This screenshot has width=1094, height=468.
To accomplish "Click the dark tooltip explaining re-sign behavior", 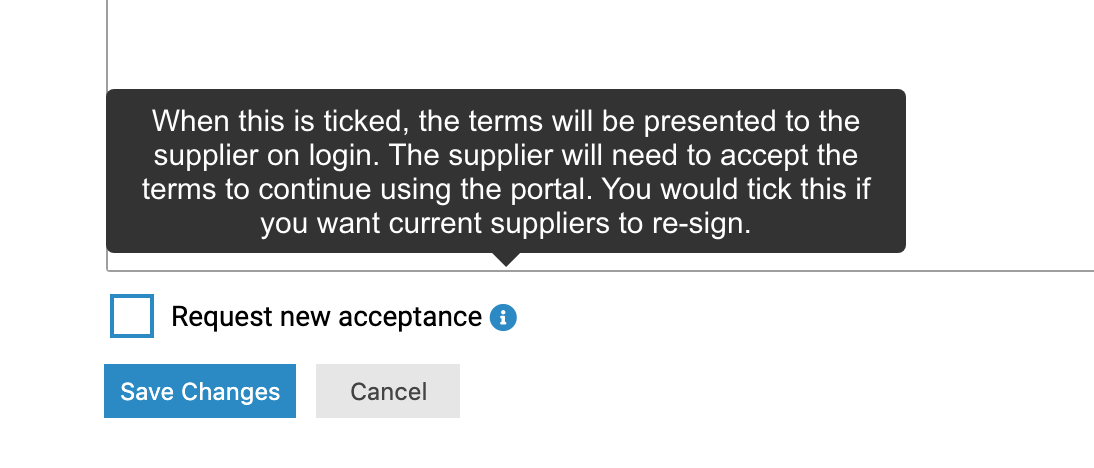I will click(x=506, y=171).
